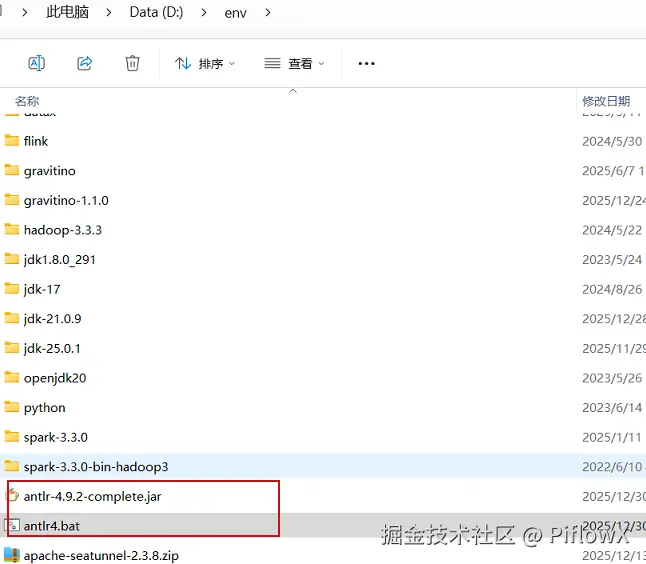The image size is (646, 564).
Task: Select the gravitino-1.1.0 folder icon
Action: coord(12,200)
